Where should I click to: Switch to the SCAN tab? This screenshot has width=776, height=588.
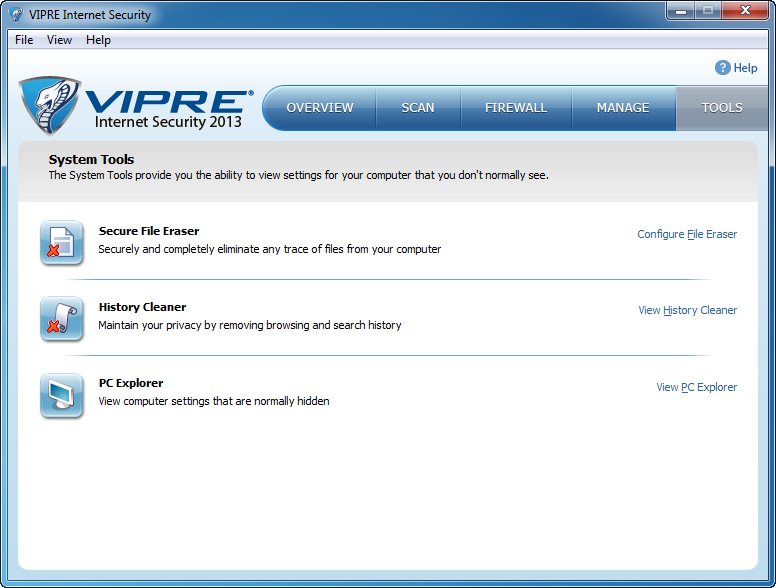[418, 108]
